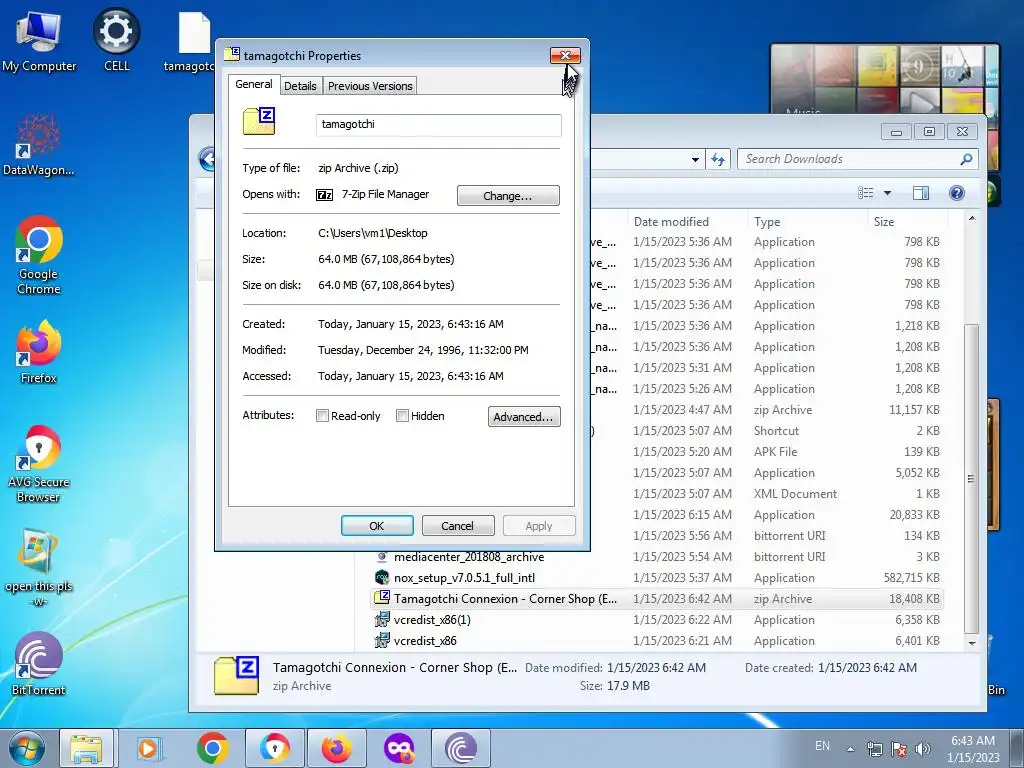This screenshot has height=768, width=1024.
Task: Select the nox_setup_v7.0.5.1_full_intl file
Action: (x=464, y=578)
